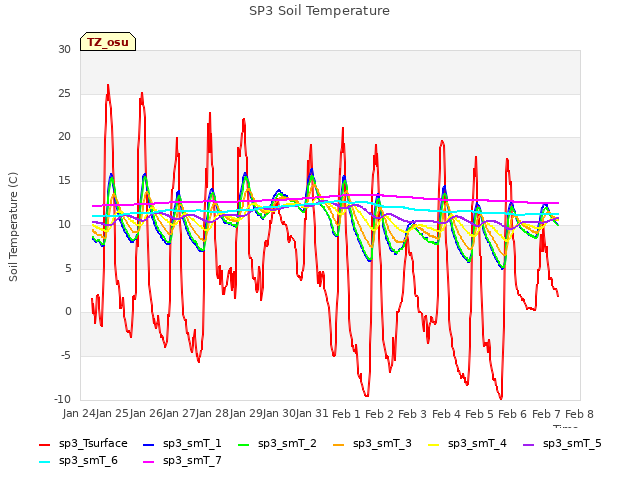Click the 20 y-axis tick label
Screen dimensions: 640x480
tap(64, 137)
